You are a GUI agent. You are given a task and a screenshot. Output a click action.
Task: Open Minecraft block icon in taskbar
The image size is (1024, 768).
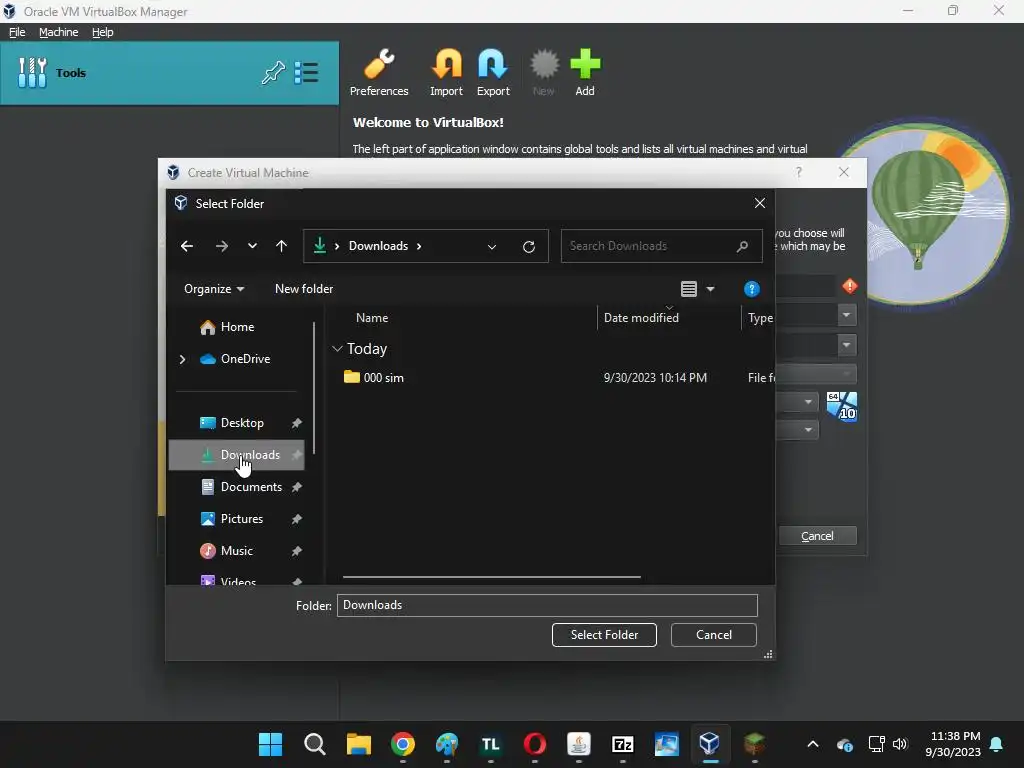click(x=754, y=744)
